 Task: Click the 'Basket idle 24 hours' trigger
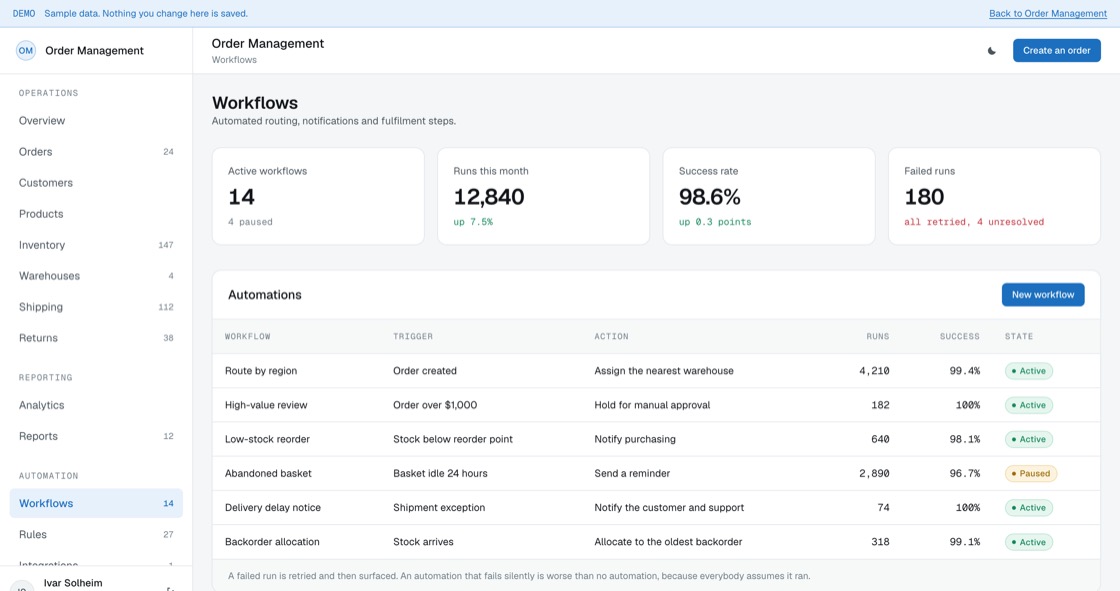(x=440, y=473)
